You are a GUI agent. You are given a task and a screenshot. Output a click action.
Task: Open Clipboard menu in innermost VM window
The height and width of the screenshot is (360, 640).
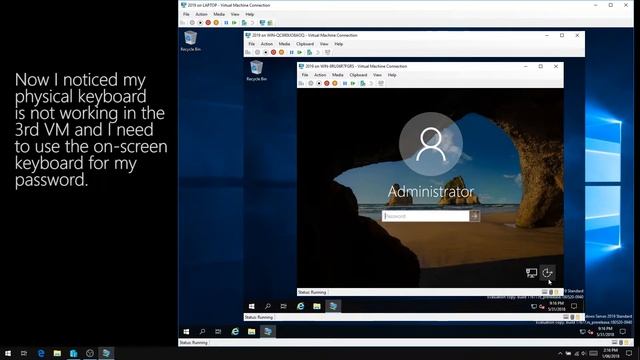(x=358, y=75)
